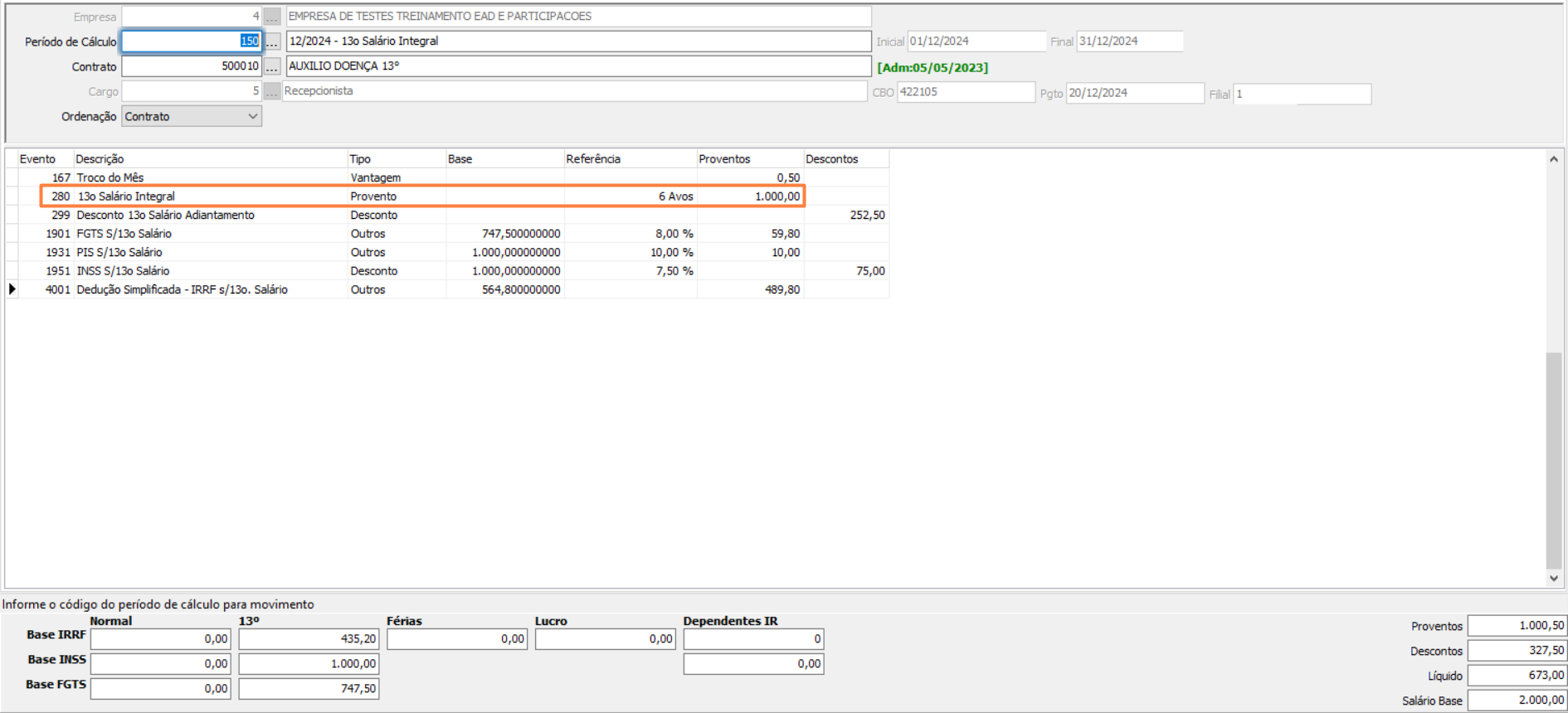Click the scroll up arrow of the grid
The image size is (1568, 713).
(1553, 159)
